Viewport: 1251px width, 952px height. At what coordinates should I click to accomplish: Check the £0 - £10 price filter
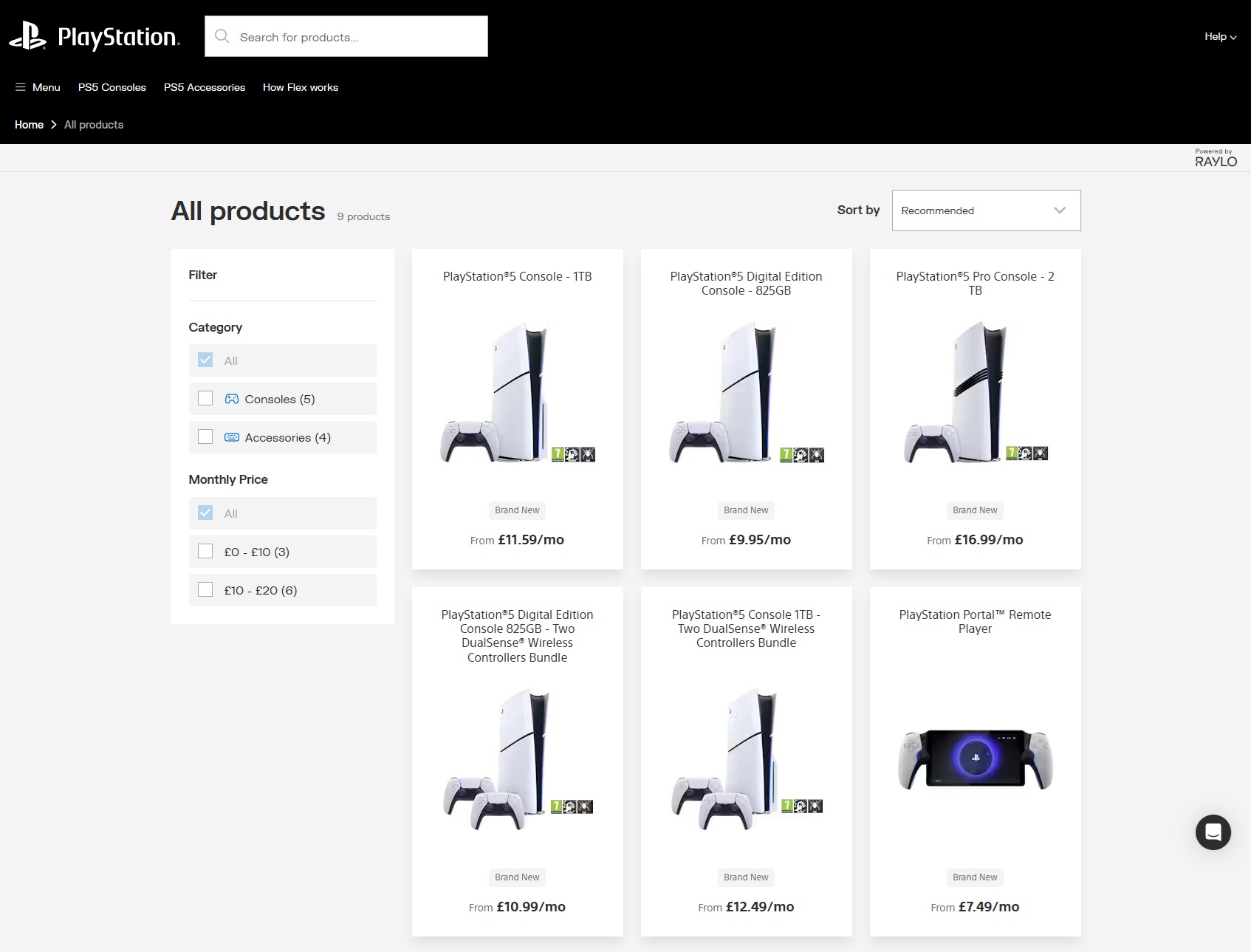tap(205, 552)
